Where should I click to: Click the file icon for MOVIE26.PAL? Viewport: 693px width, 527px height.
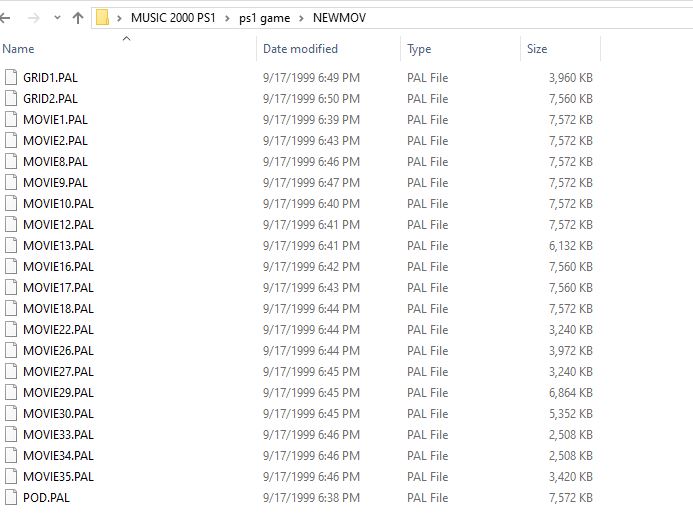[11, 350]
